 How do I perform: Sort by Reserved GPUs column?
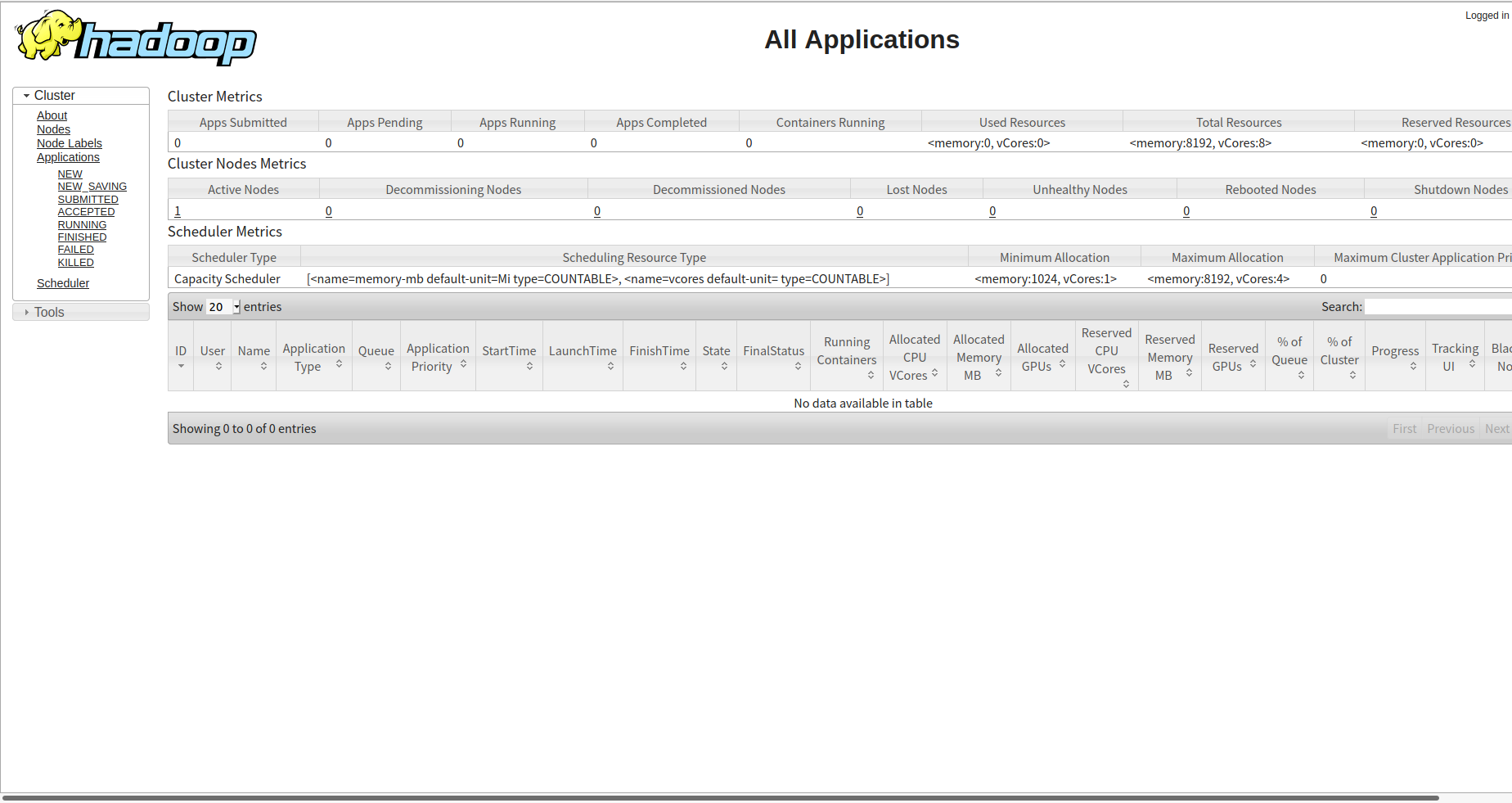pos(1234,355)
